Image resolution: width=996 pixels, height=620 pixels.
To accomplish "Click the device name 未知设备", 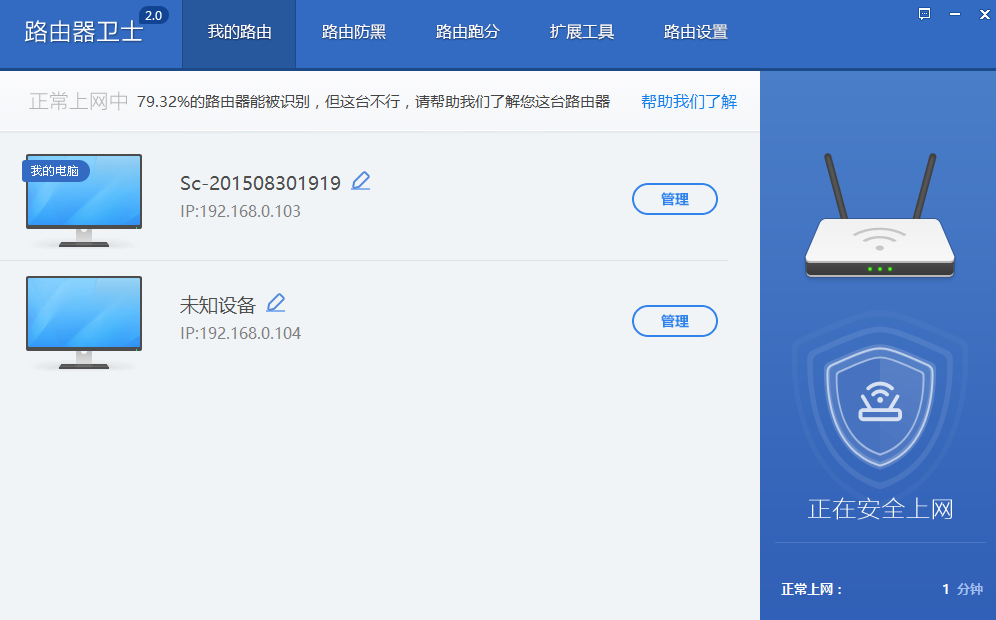I will click(x=218, y=306).
